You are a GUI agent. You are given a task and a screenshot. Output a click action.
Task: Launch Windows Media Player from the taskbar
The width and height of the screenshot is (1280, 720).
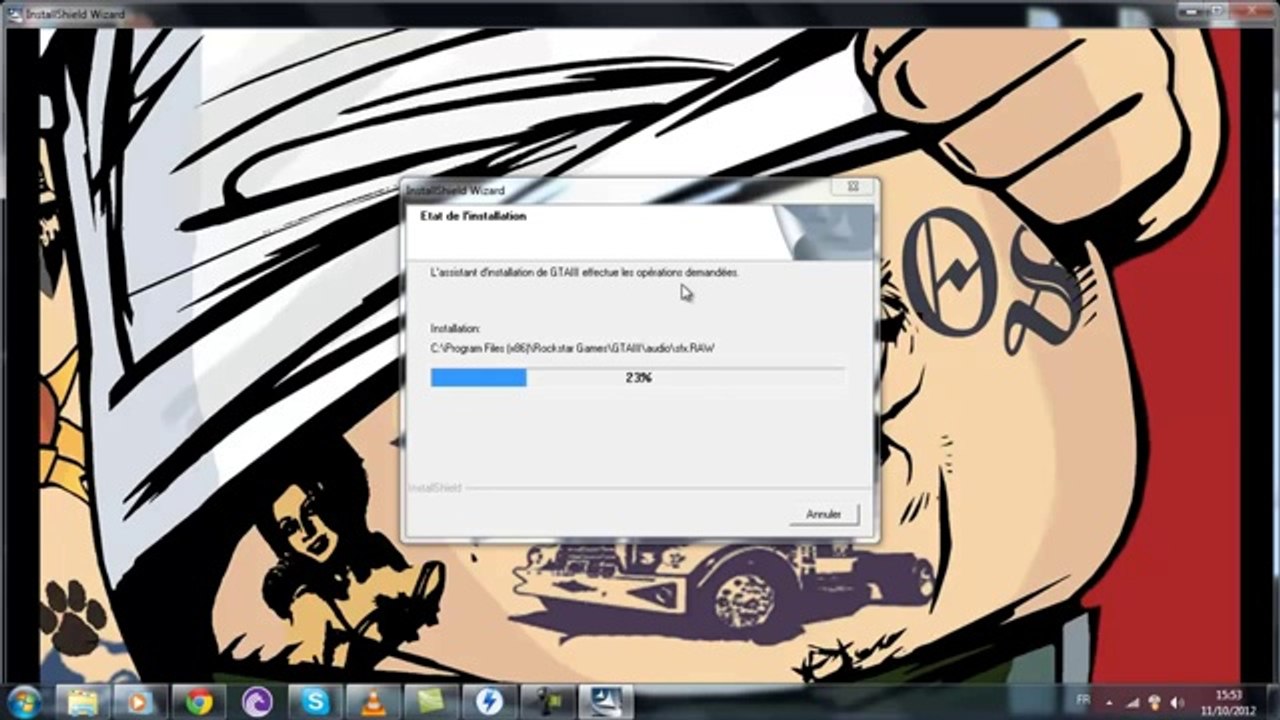click(141, 702)
